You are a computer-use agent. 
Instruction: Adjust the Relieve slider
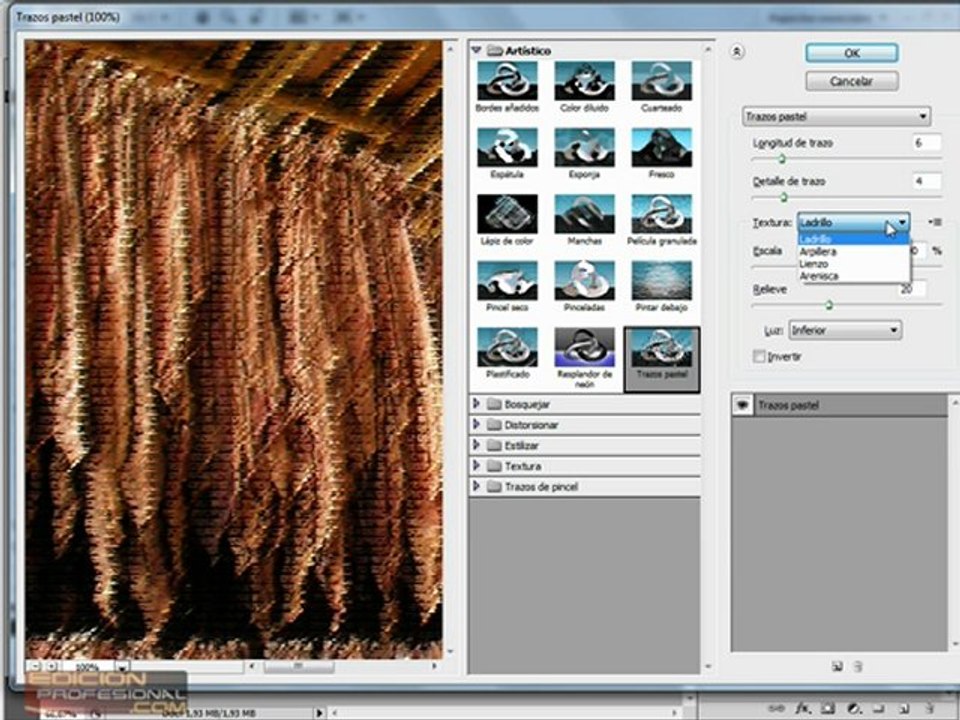(828, 305)
